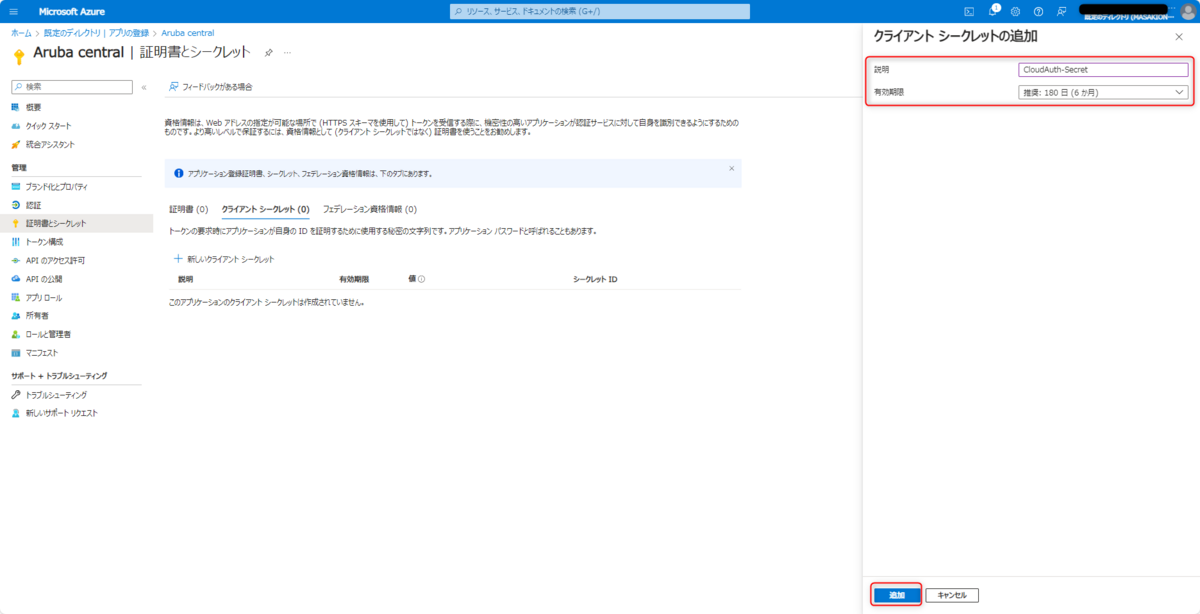The width and height of the screenshot is (1200, 614).
Task: Click the シークレット ID column header
Action: tap(595, 279)
